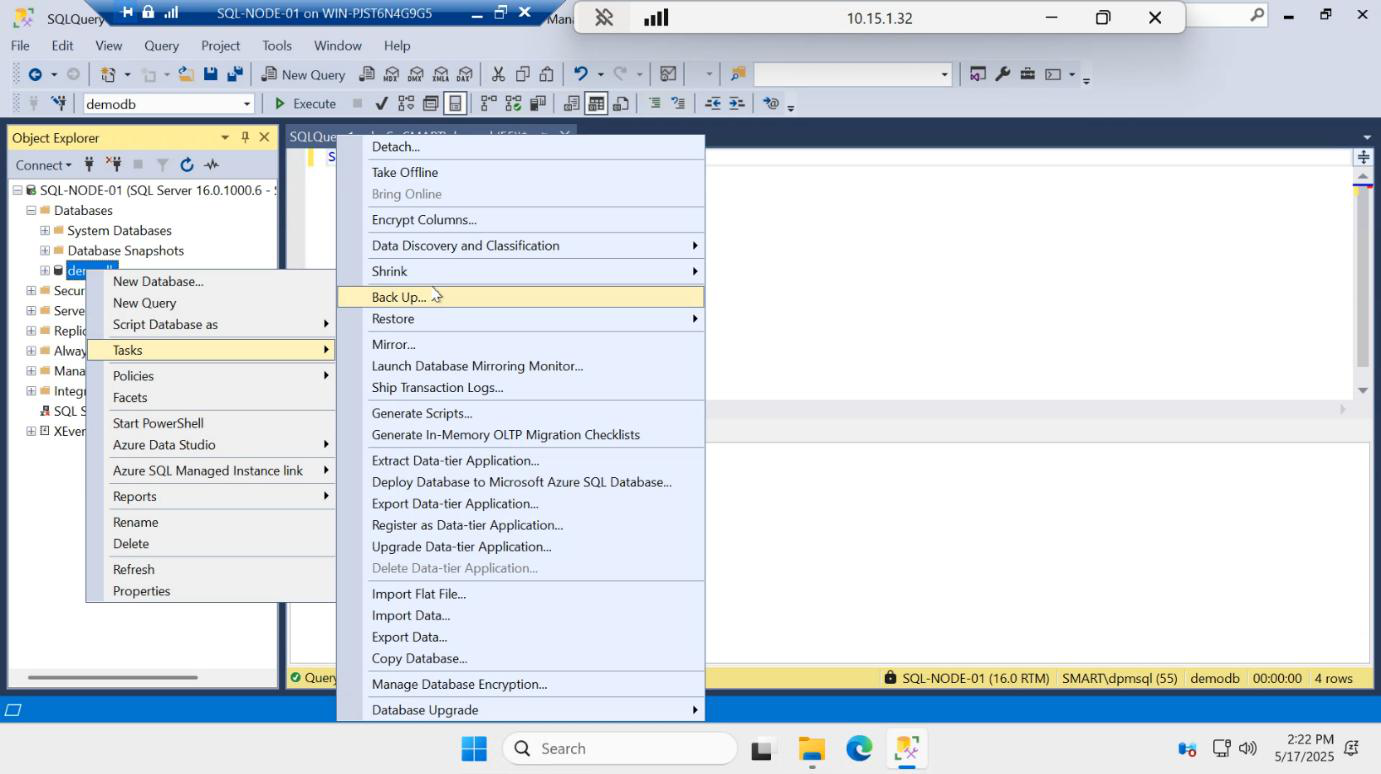The width and height of the screenshot is (1381, 774).
Task: Click the Undo arrow icon
Action: point(581,74)
